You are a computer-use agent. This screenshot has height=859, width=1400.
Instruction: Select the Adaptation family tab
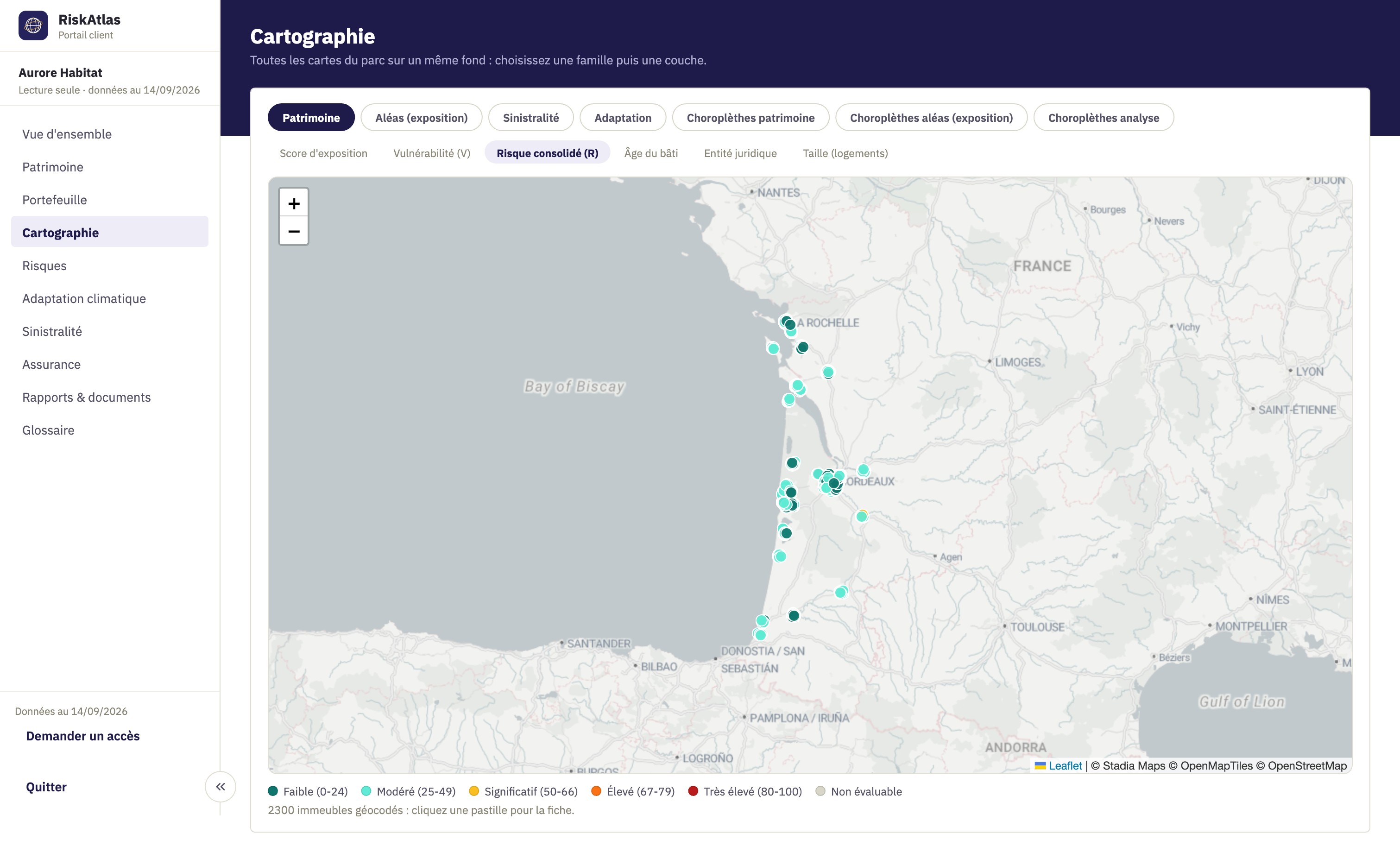(x=623, y=118)
